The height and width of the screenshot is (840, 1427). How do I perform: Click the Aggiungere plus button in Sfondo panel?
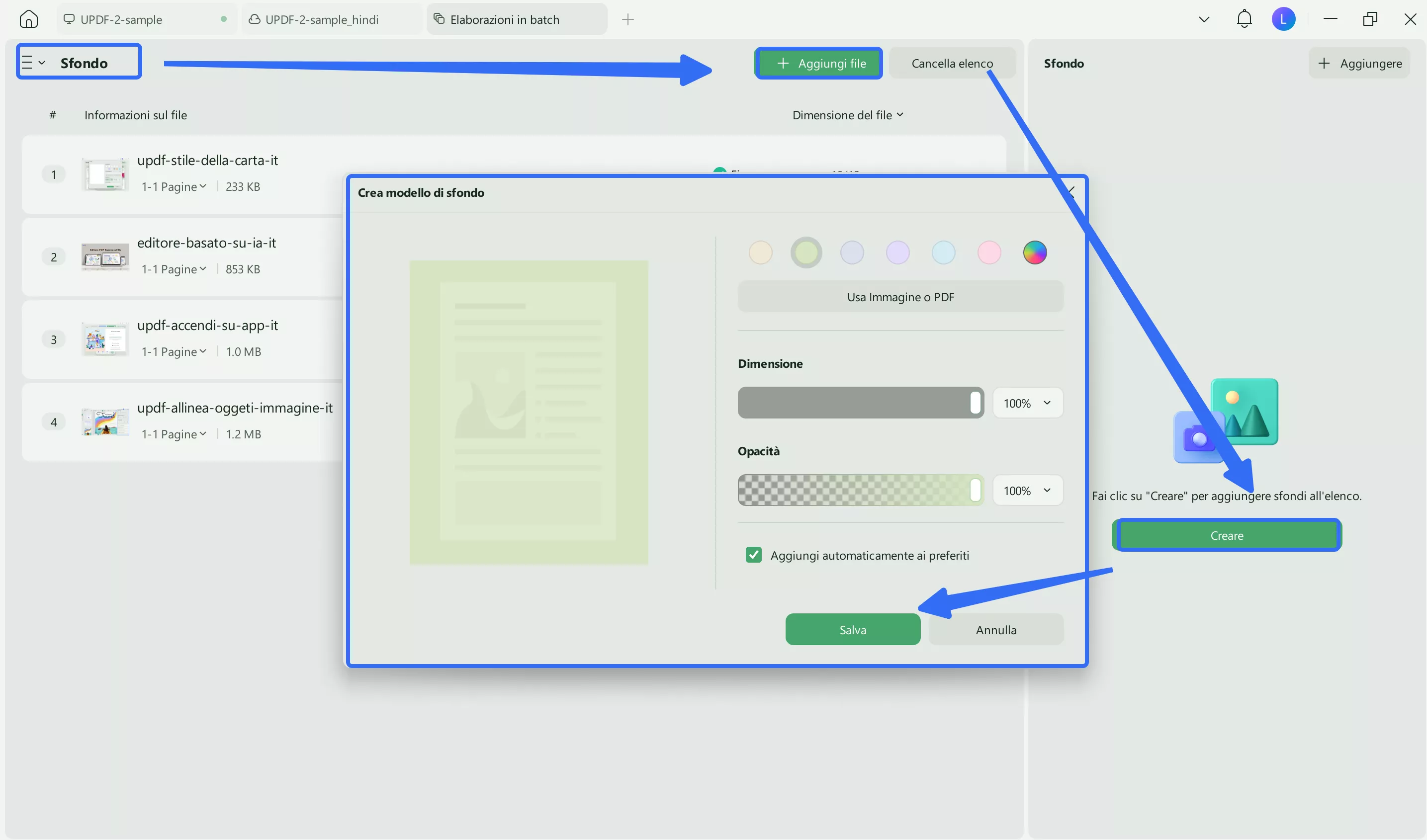click(x=1359, y=64)
